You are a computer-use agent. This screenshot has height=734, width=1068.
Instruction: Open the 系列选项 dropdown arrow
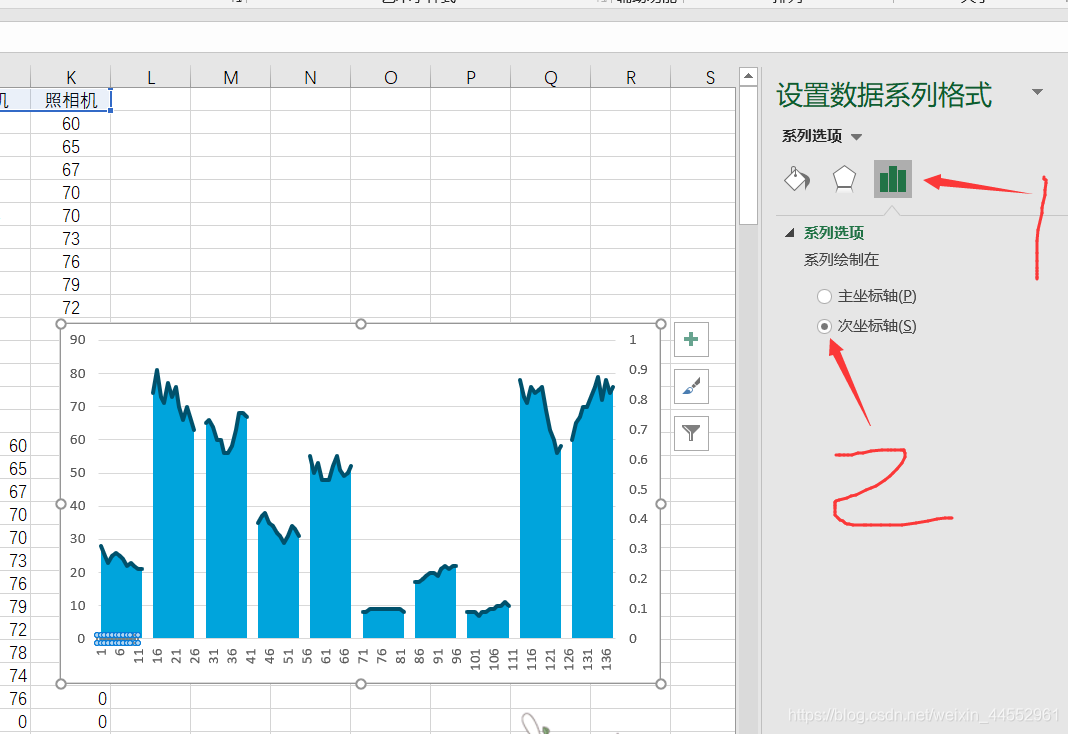857,137
